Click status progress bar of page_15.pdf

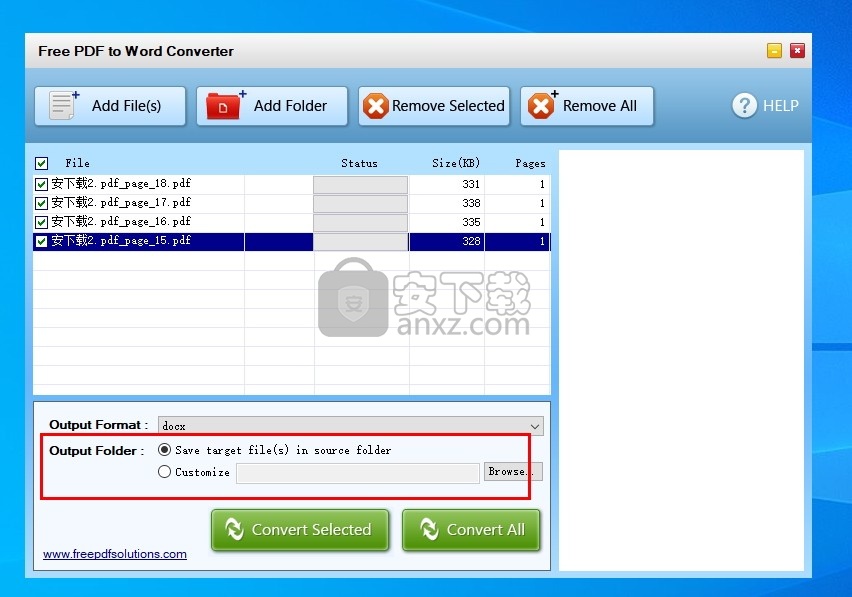coord(360,242)
